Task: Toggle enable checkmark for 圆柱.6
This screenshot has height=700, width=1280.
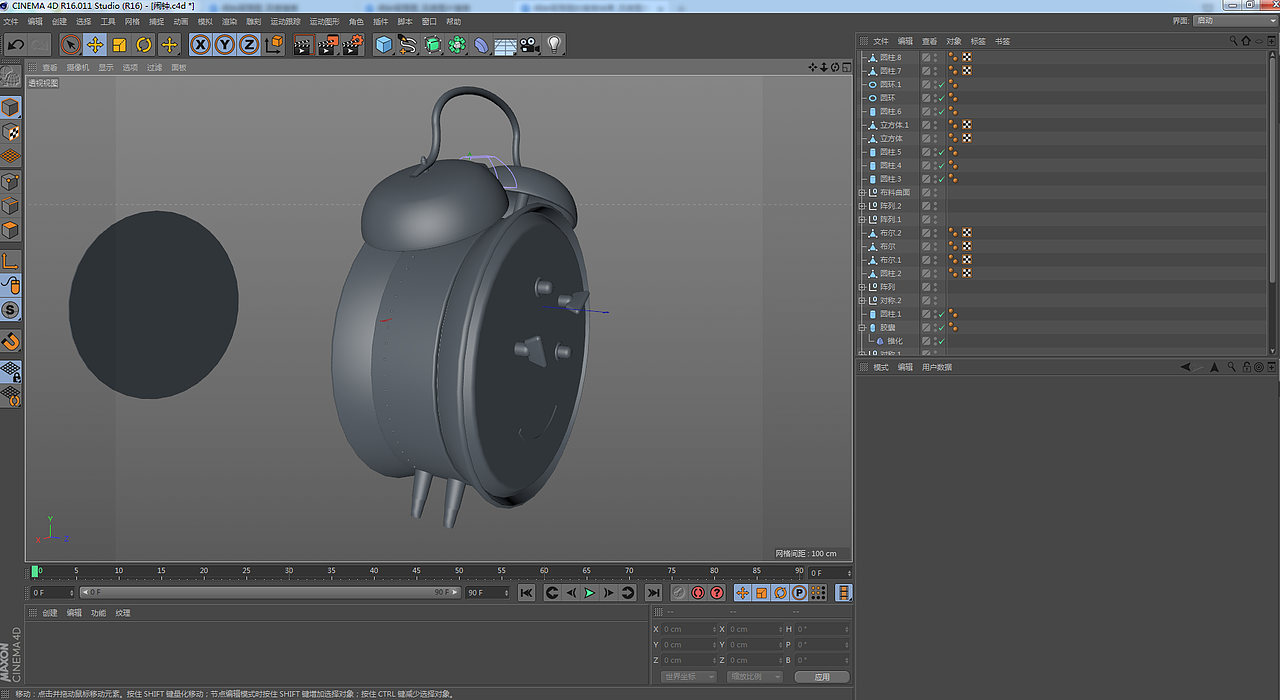Action: coord(941,112)
